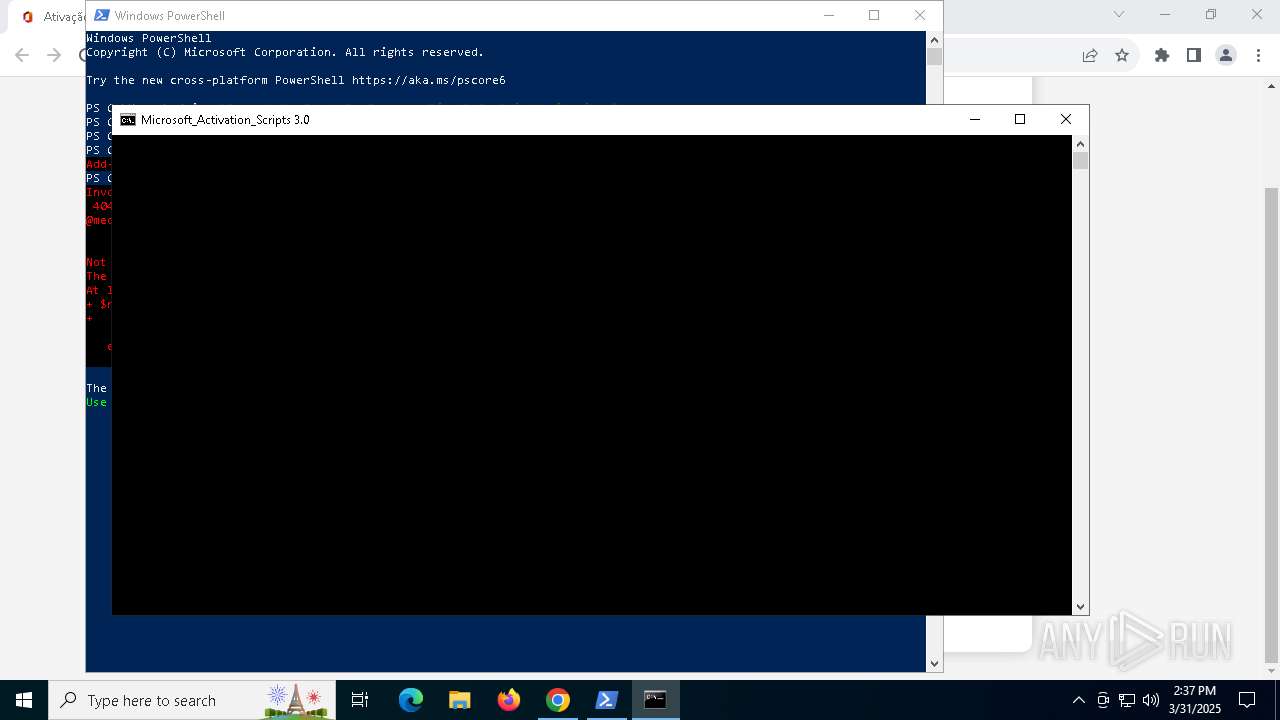Close the Windows PowerShell window
The image size is (1280, 720).
click(x=920, y=15)
